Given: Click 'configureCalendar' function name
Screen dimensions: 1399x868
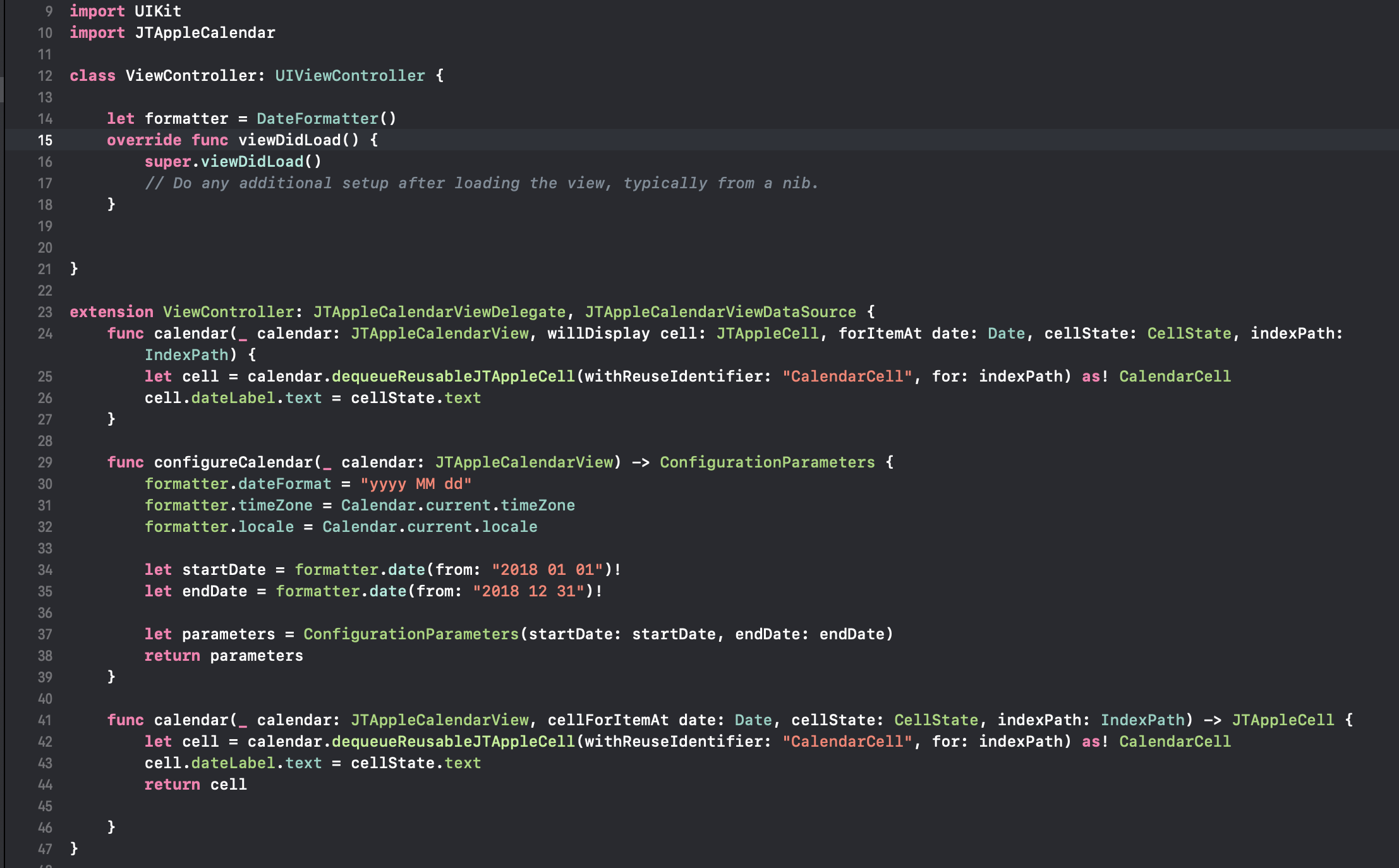Looking at the screenshot, I should click(233, 462).
